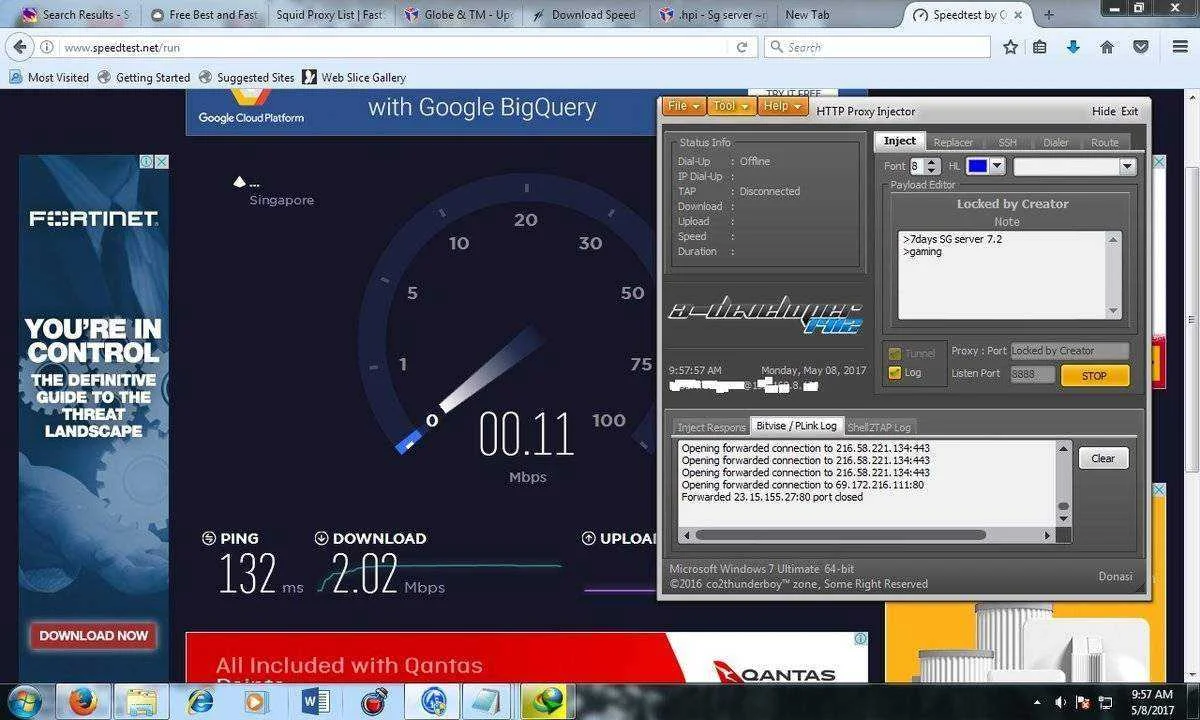The image size is (1200, 720).
Task: Open Most Visited bookmarks folder
Action: point(49,77)
